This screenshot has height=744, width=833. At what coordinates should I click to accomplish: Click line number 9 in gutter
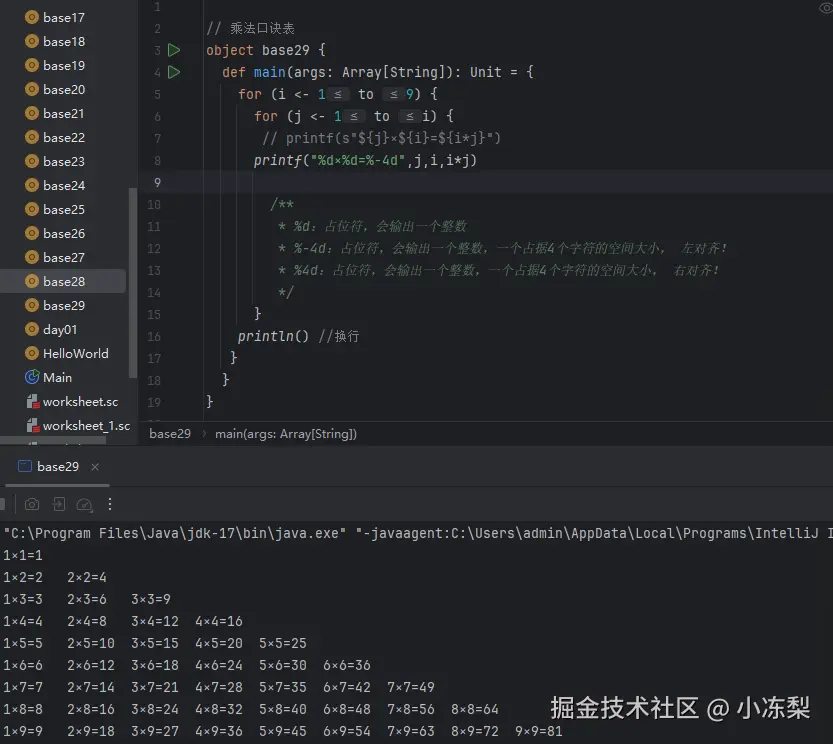tap(157, 183)
